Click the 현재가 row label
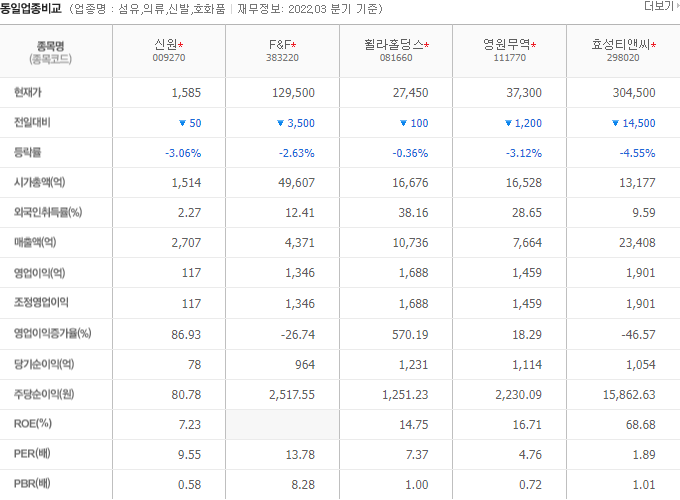This screenshot has width=680, height=500. (28, 92)
